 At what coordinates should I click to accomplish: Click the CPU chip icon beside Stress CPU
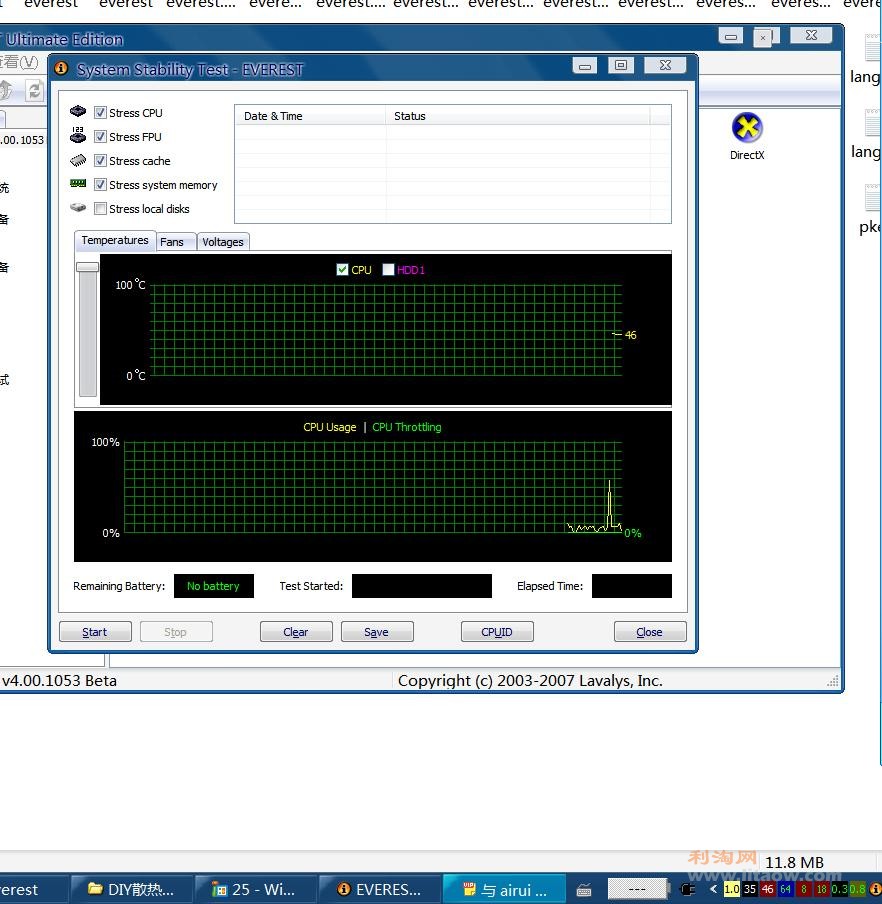pos(78,111)
